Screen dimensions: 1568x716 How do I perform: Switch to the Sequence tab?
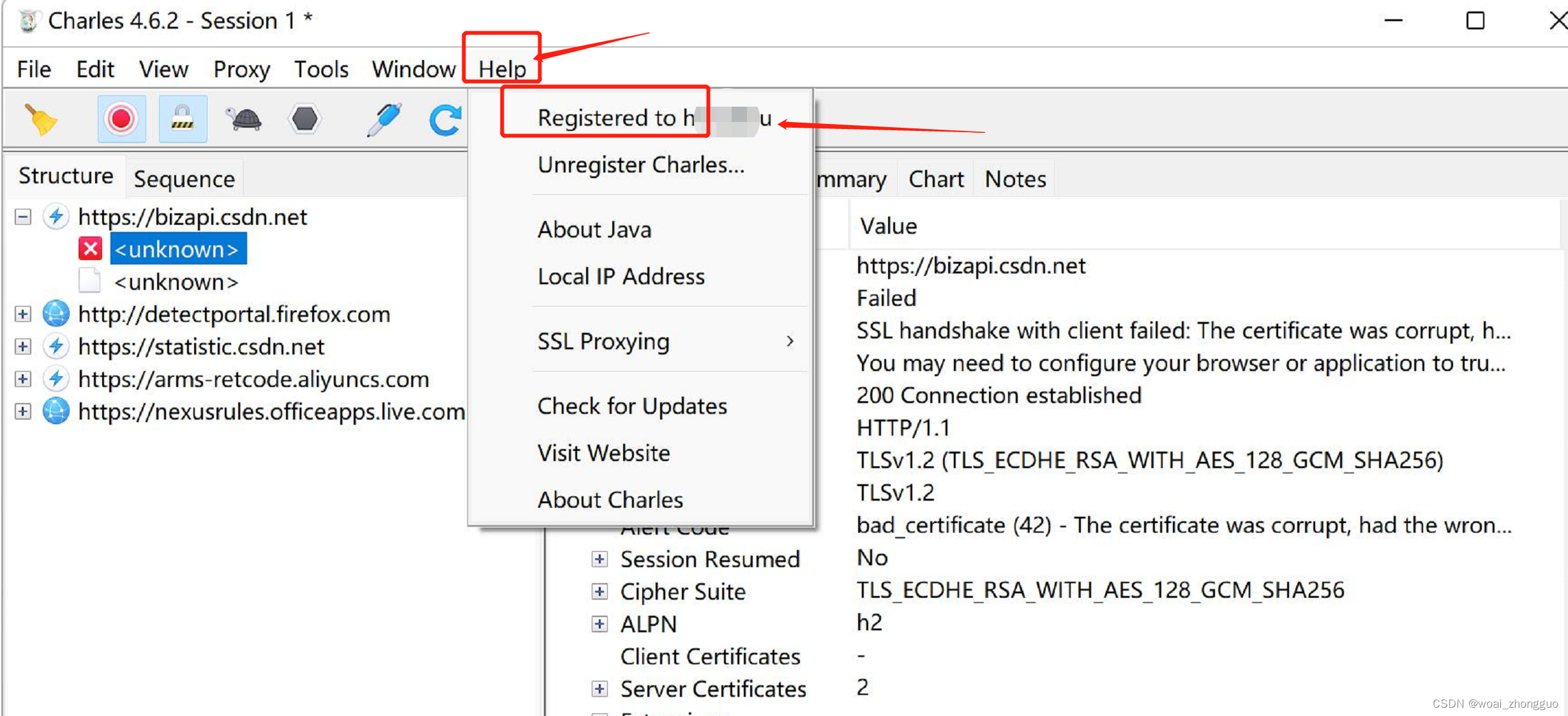click(x=184, y=179)
